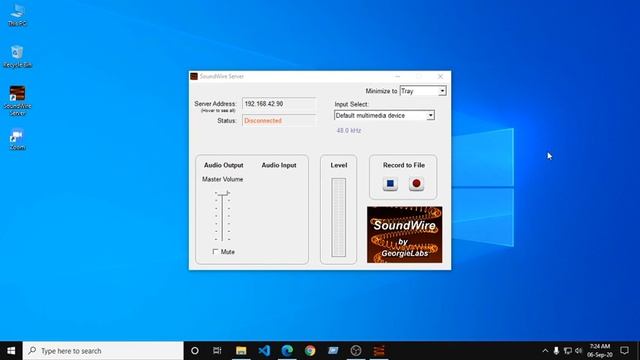Open the taskbar clock and date
This screenshot has height=360, width=640.
(x=600, y=351)
